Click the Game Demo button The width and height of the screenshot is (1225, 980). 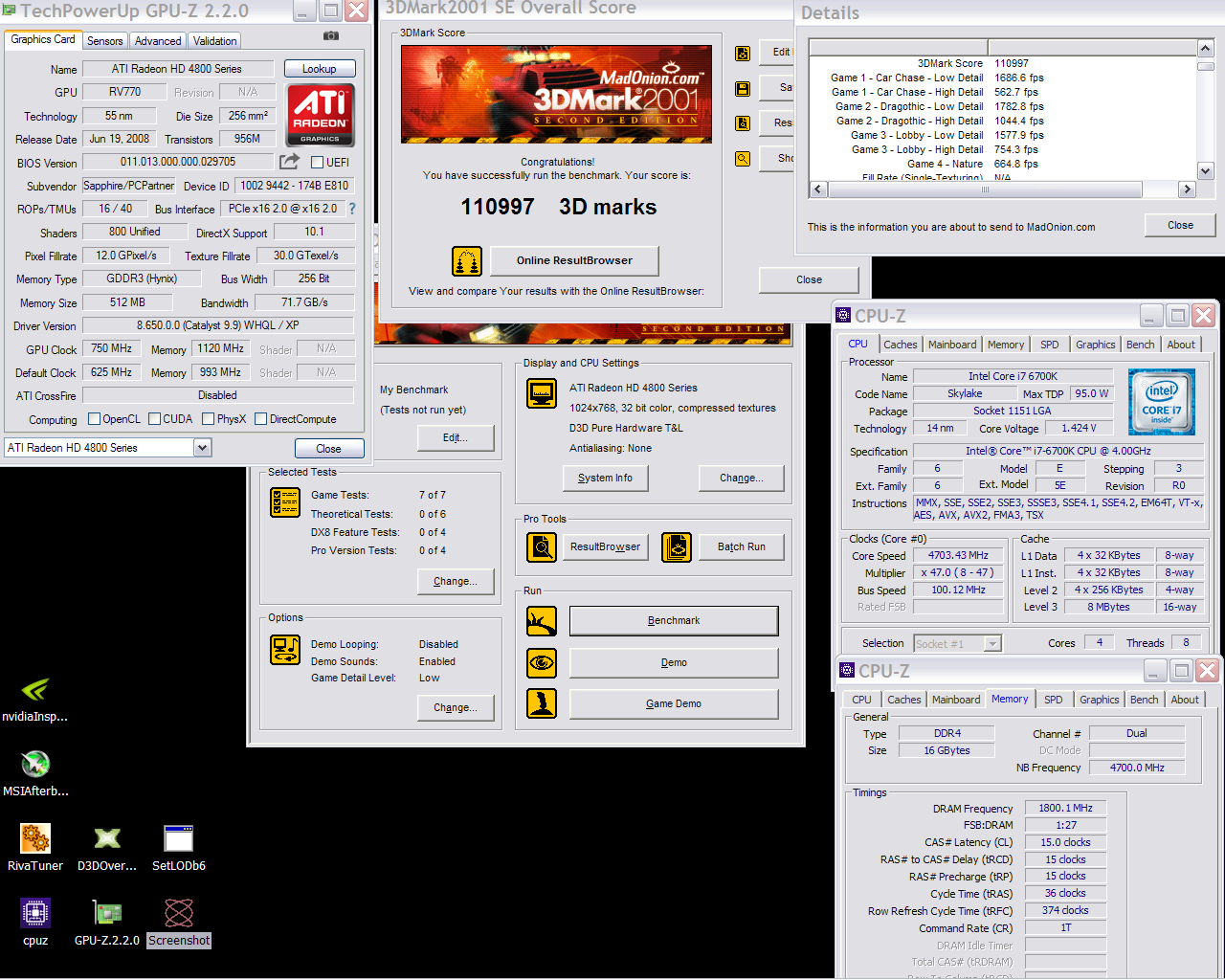pyautogui.click(x=674, y=703)
